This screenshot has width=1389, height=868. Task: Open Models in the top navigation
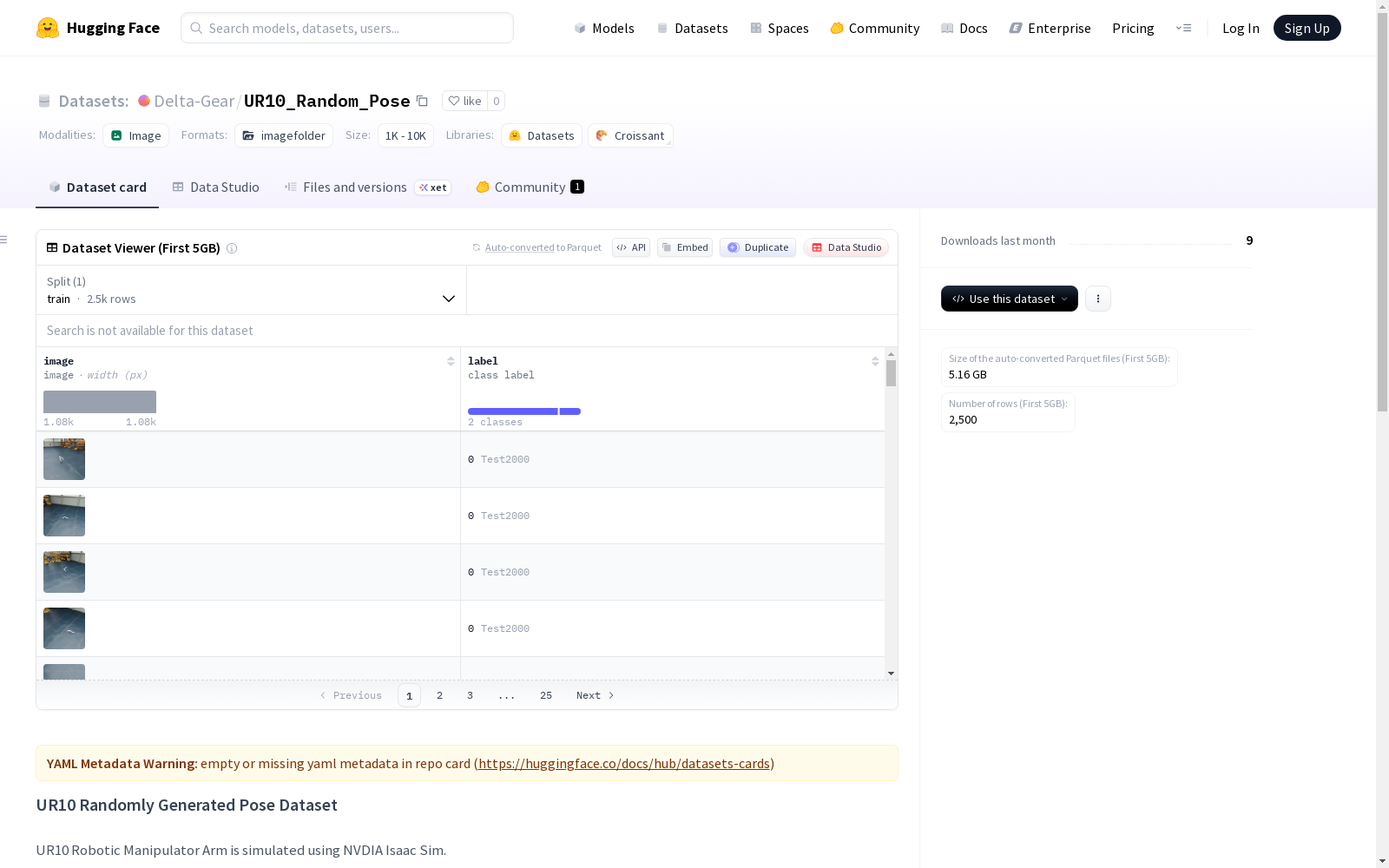click(x=604, y=28)
